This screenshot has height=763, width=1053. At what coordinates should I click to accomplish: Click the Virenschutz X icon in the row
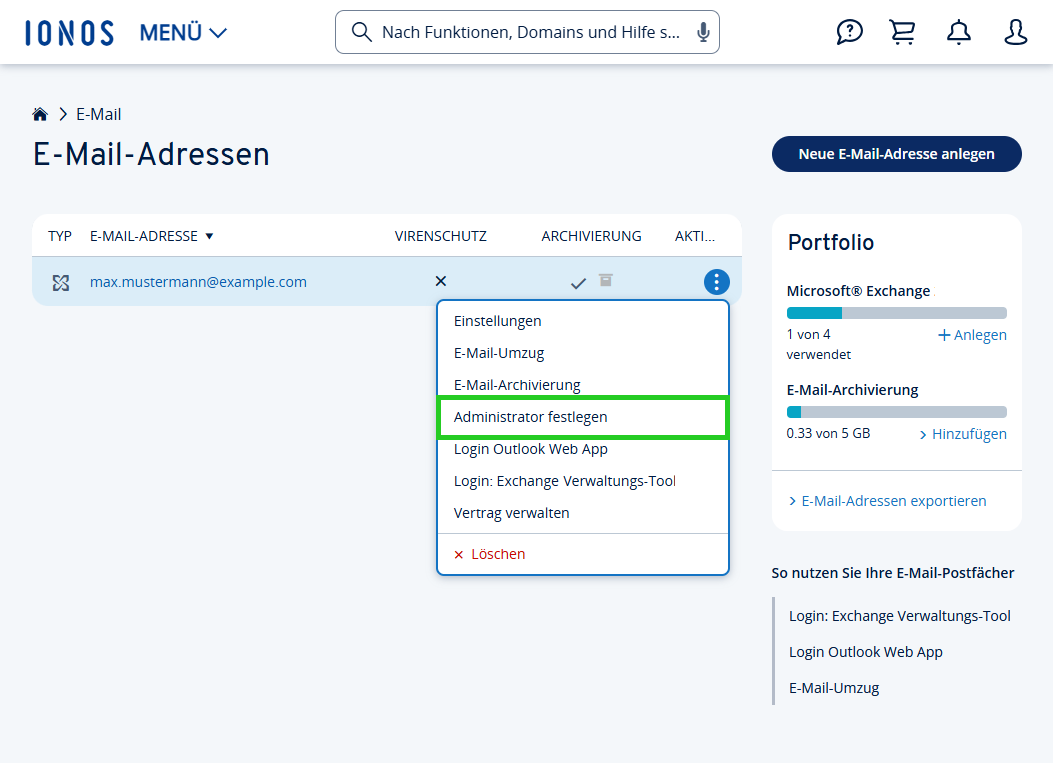(441, 281)
